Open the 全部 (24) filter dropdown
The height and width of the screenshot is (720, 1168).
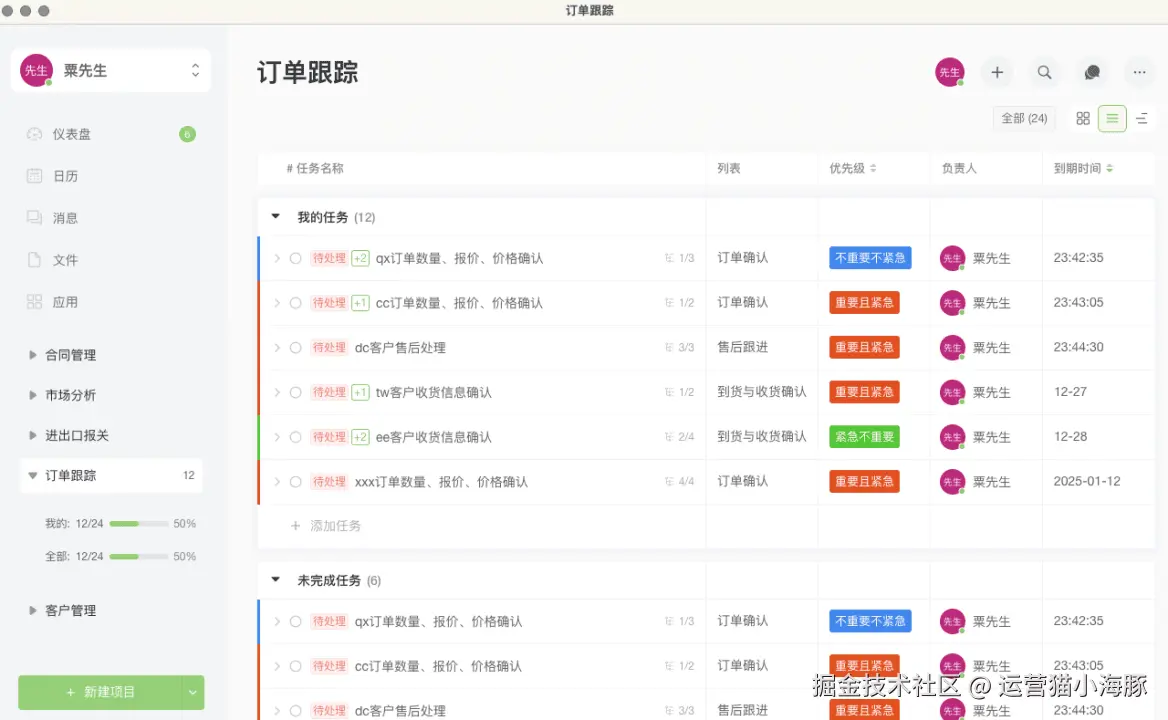pyautogui.click(x=1023, y=117)
